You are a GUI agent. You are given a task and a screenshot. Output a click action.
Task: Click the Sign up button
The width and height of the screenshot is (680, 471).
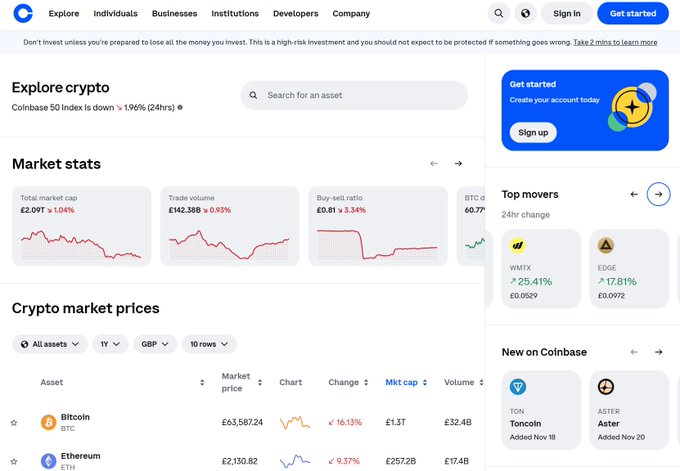pos(533,132)
